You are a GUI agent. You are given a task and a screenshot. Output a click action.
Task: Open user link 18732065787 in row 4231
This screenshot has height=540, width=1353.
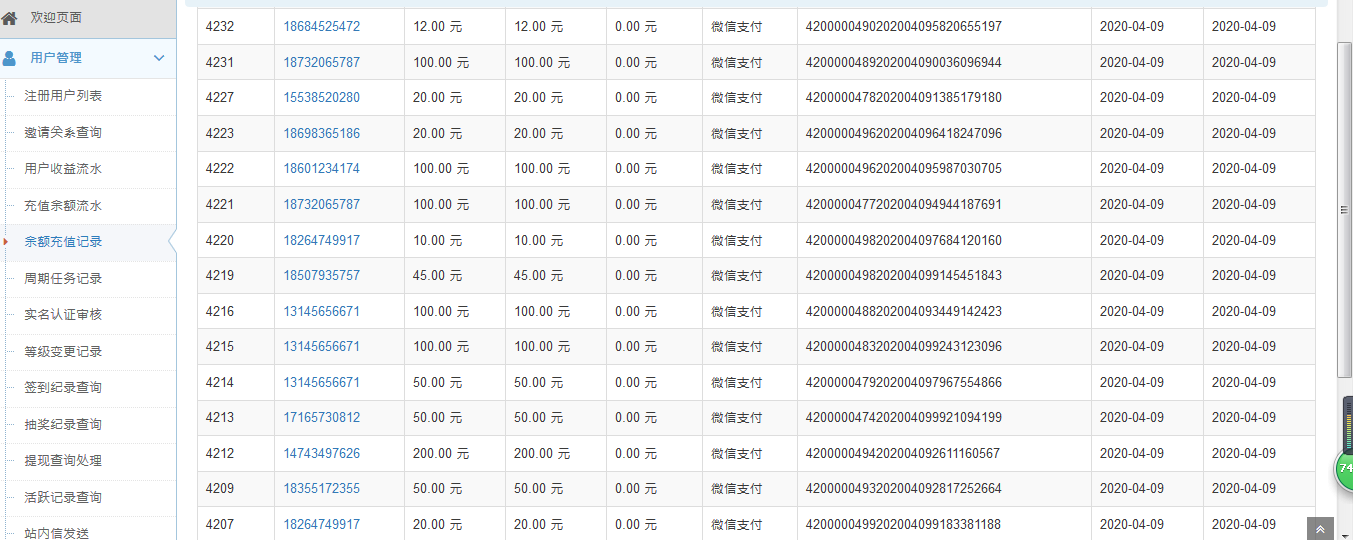(321, 62)
